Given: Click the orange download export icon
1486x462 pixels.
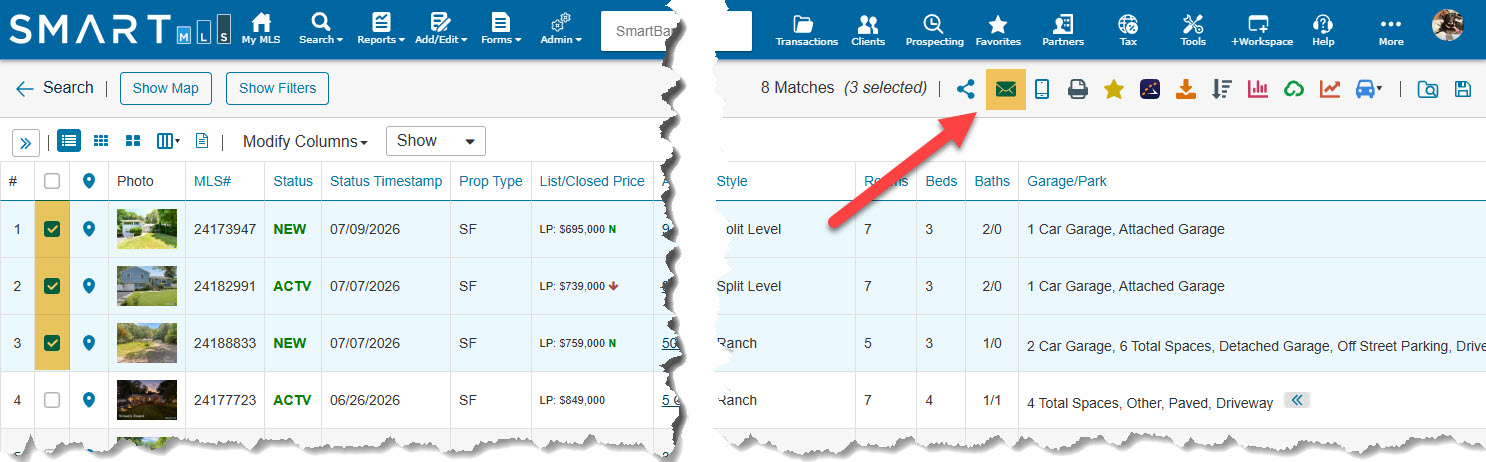Looking at the screenshot, I should tap(1185, 89).
